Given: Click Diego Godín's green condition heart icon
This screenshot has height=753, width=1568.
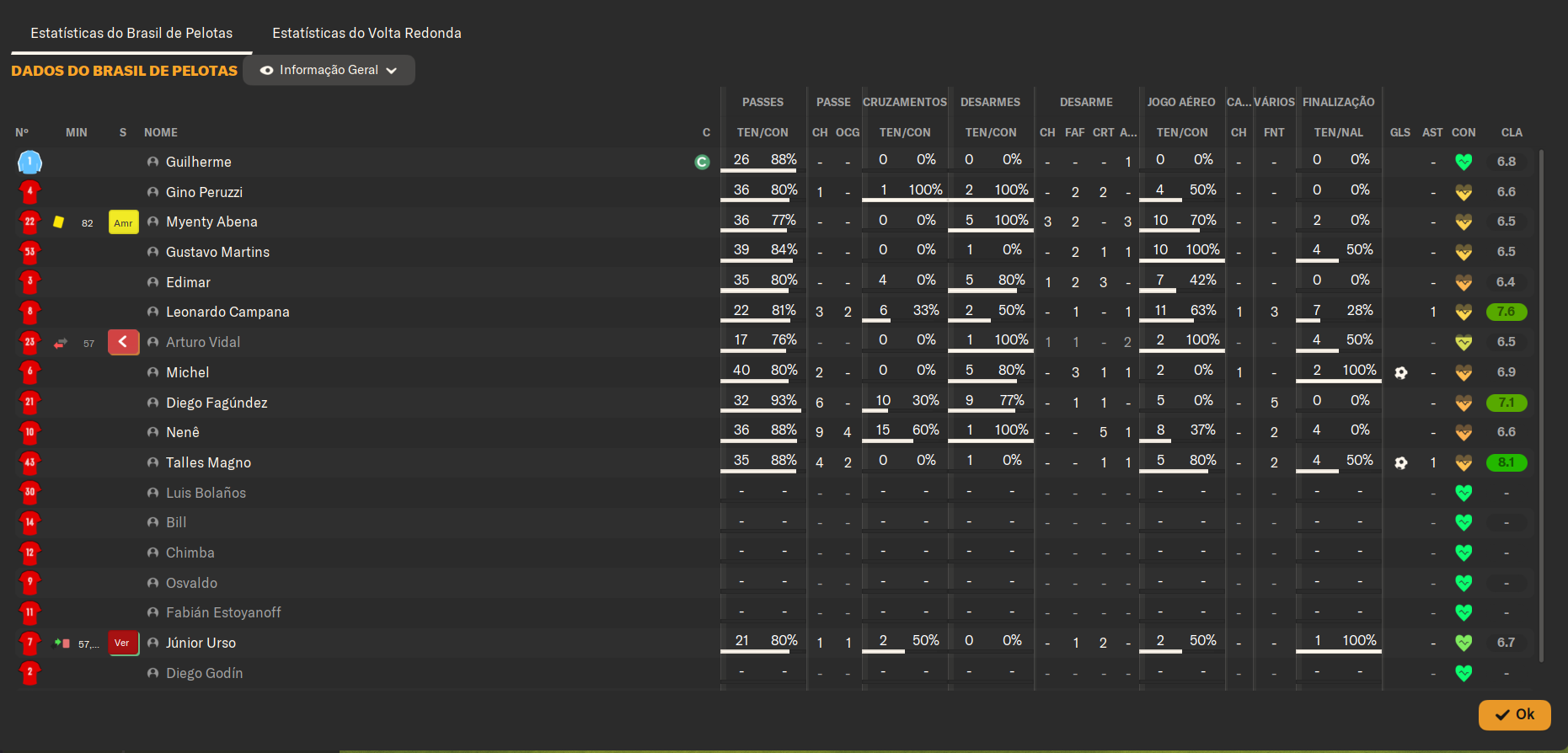Looking at the screenshot, I should tap(1464, 673).
